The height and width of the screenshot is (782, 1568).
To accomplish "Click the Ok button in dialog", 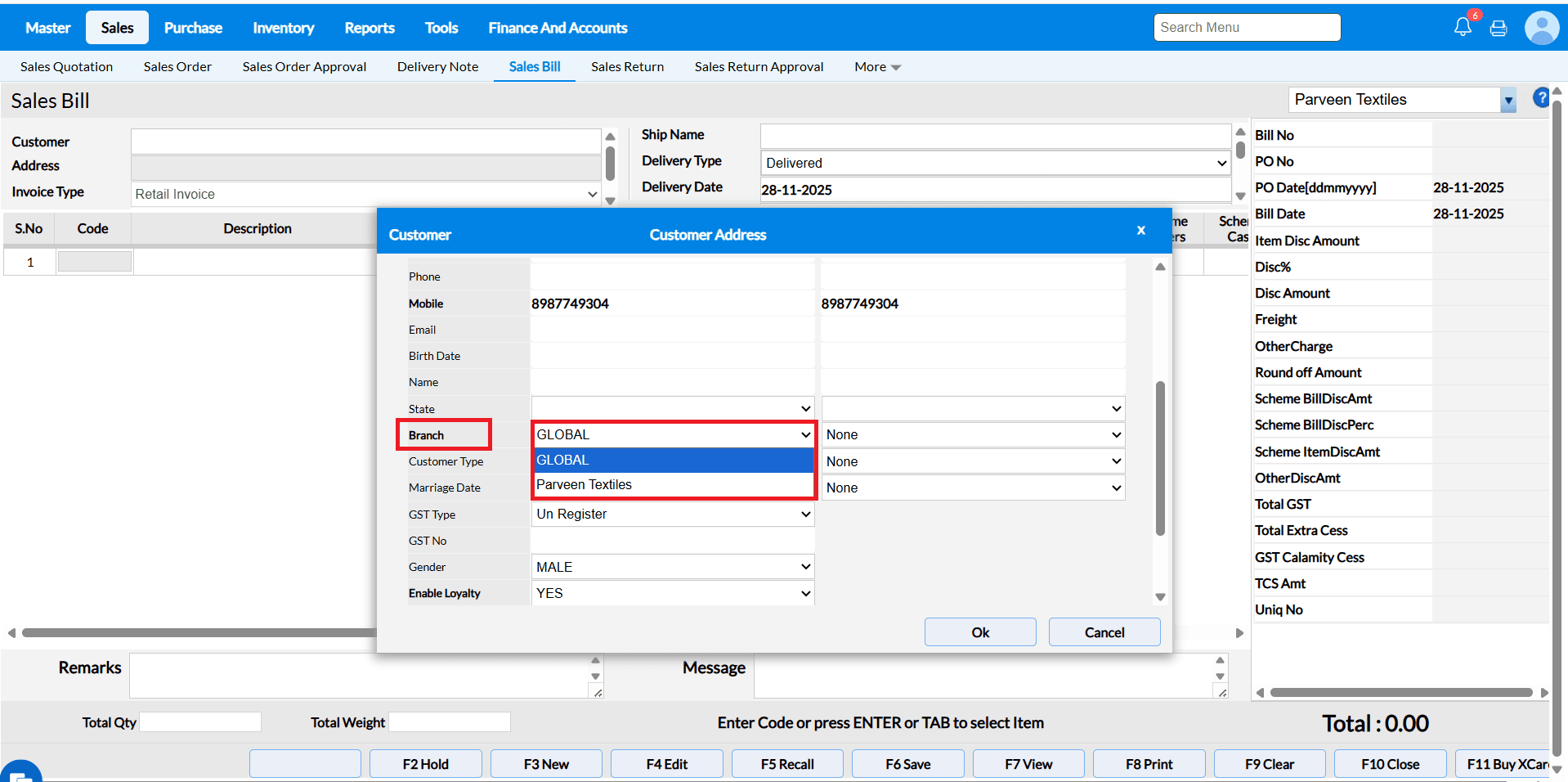I will point(979,632).
